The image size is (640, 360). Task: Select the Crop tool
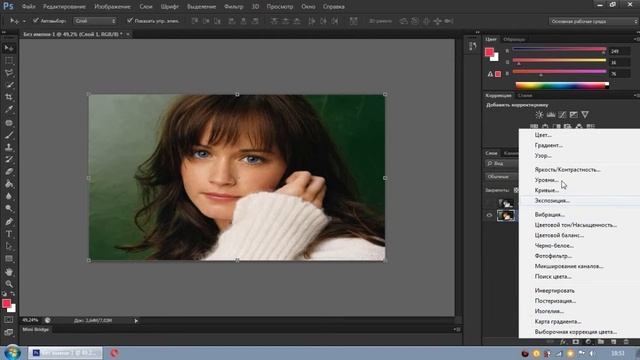click(9, 97)
